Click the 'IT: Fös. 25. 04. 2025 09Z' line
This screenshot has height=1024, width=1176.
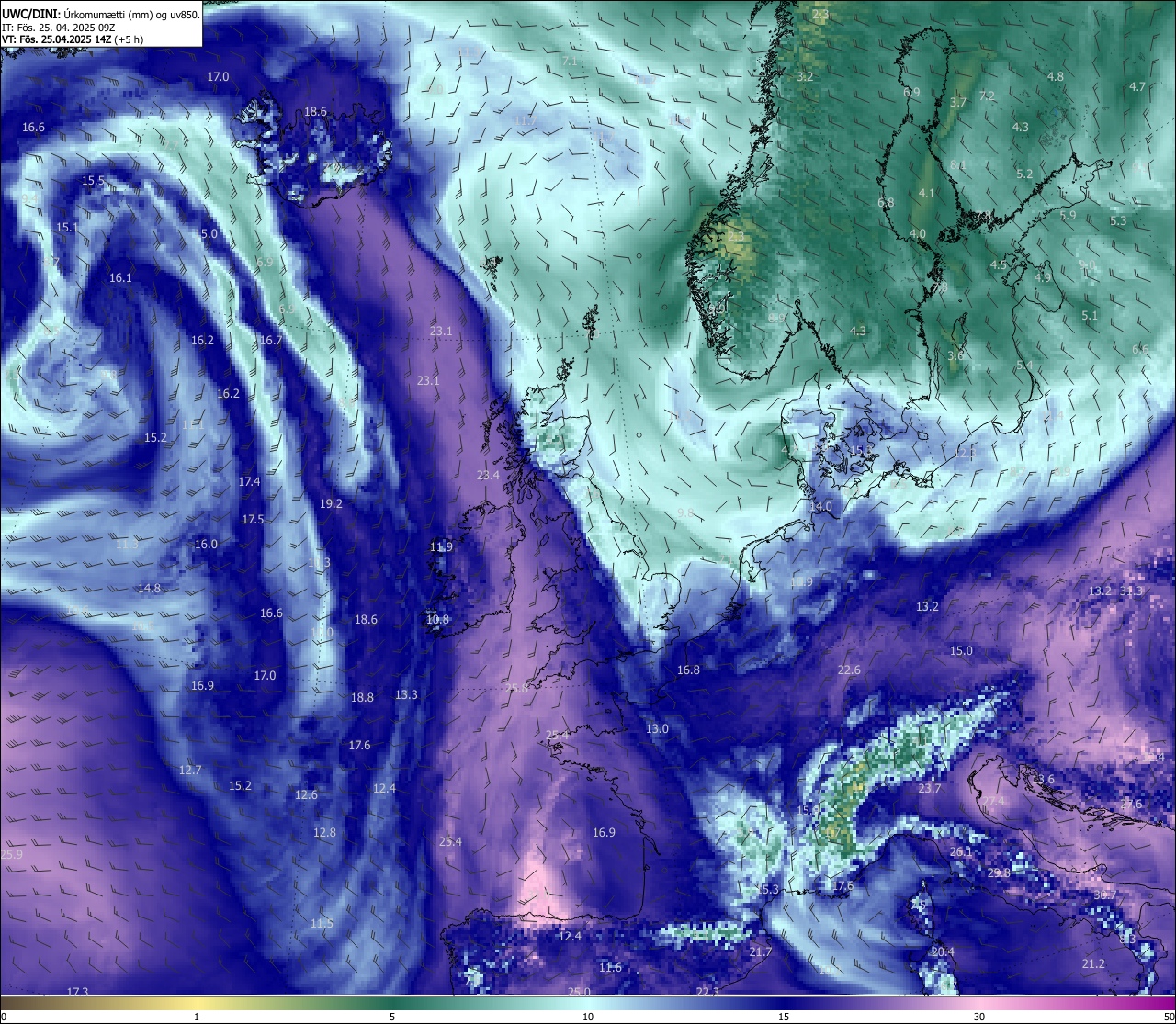(x=58, y=28)
